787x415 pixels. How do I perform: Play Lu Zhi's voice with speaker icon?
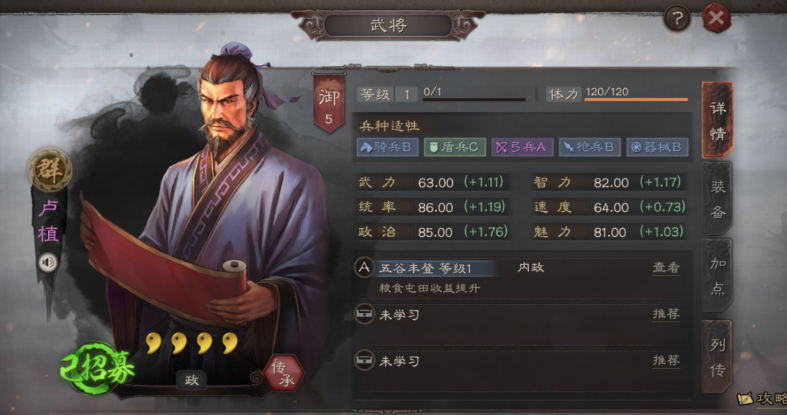point(48,262)
